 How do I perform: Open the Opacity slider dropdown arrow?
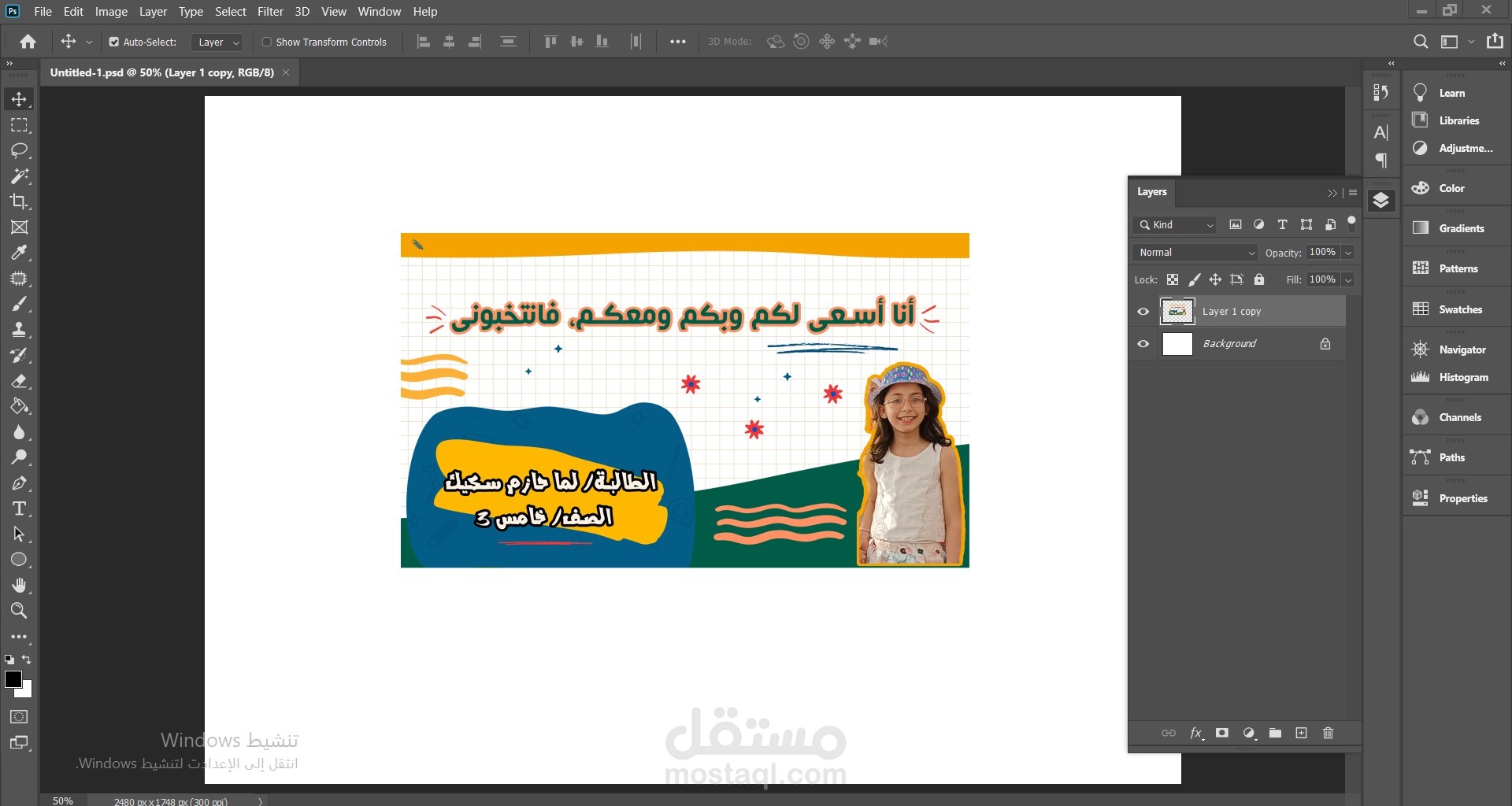(1348, 253)
